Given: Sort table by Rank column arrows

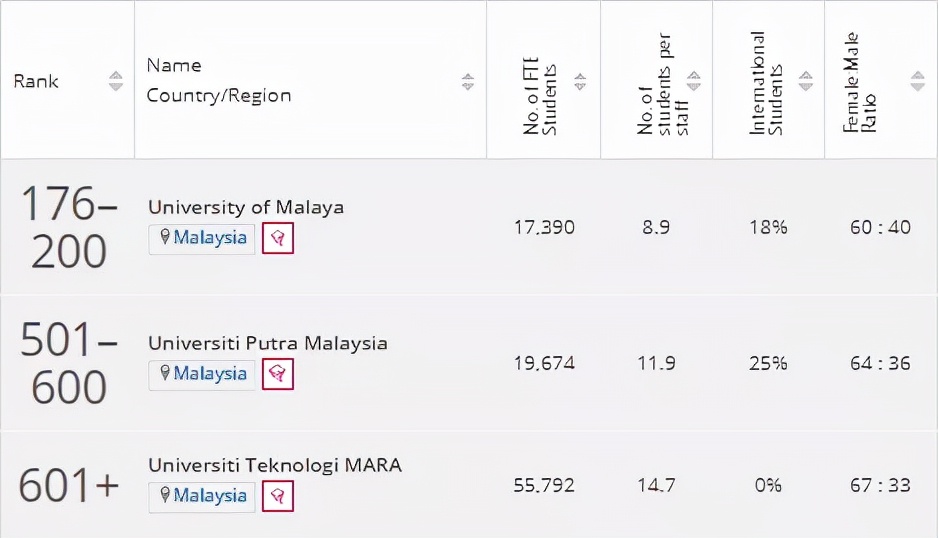Looking at the screenshot, I should click(x=116, y=81).
